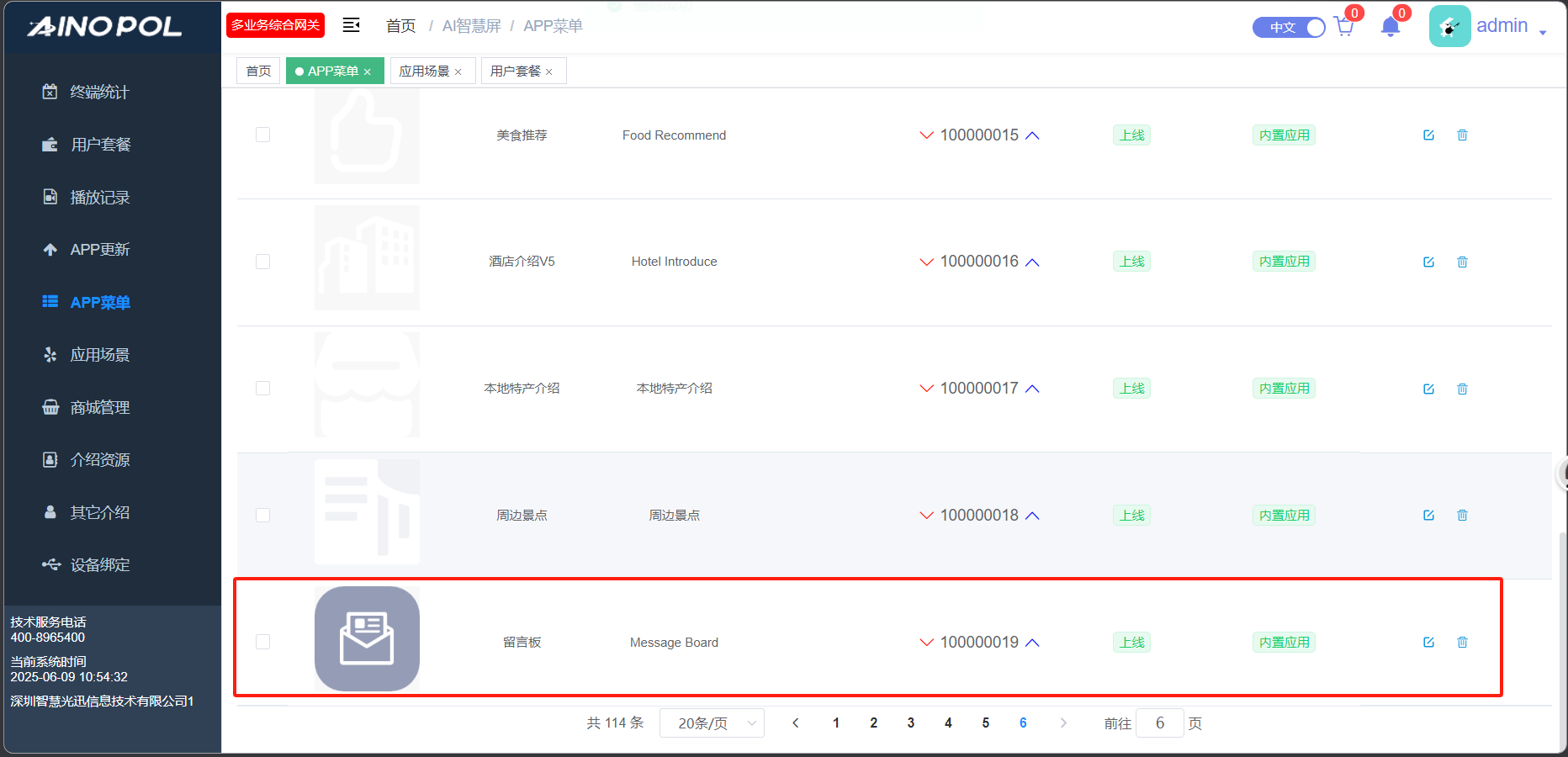Image resolution: width=1568 pixels, height=757 pixels.
Task: Click the edit icon for Message Board row
Action: click(1428, 642)
